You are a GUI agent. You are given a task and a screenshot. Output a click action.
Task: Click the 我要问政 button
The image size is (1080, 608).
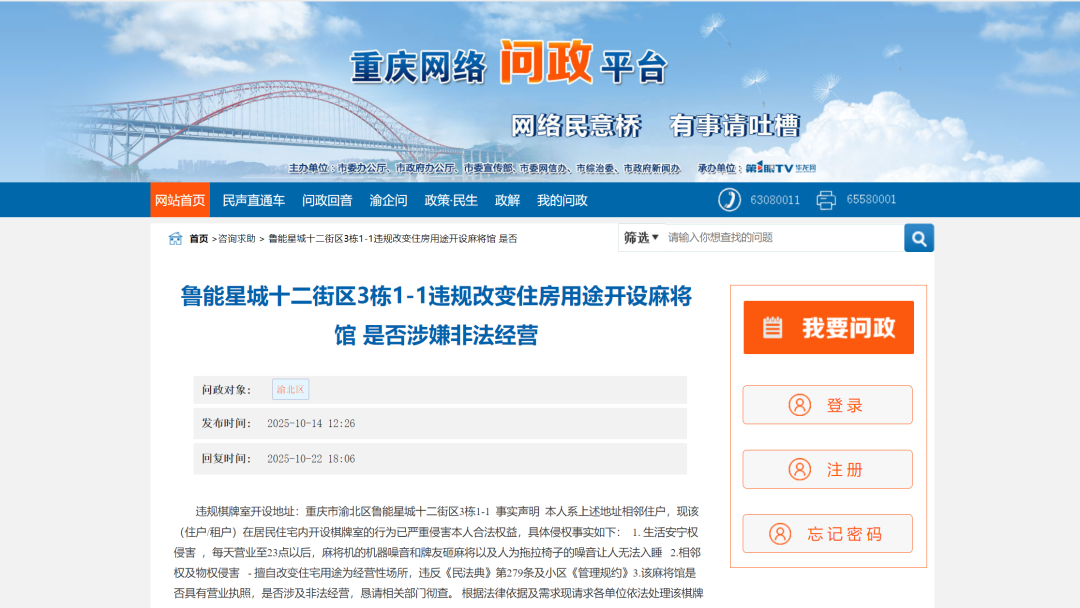pyautogui.click(x=827, y=326)
